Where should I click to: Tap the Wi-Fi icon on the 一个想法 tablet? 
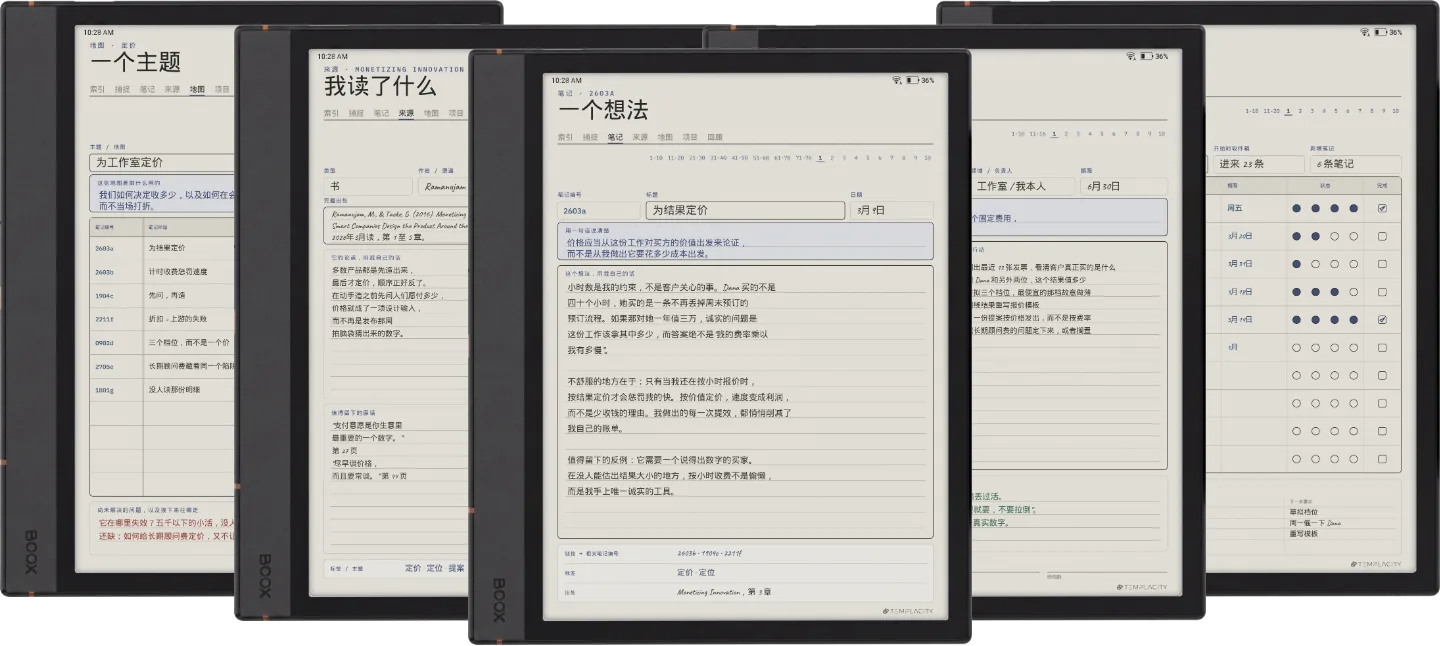coord(899,80)
